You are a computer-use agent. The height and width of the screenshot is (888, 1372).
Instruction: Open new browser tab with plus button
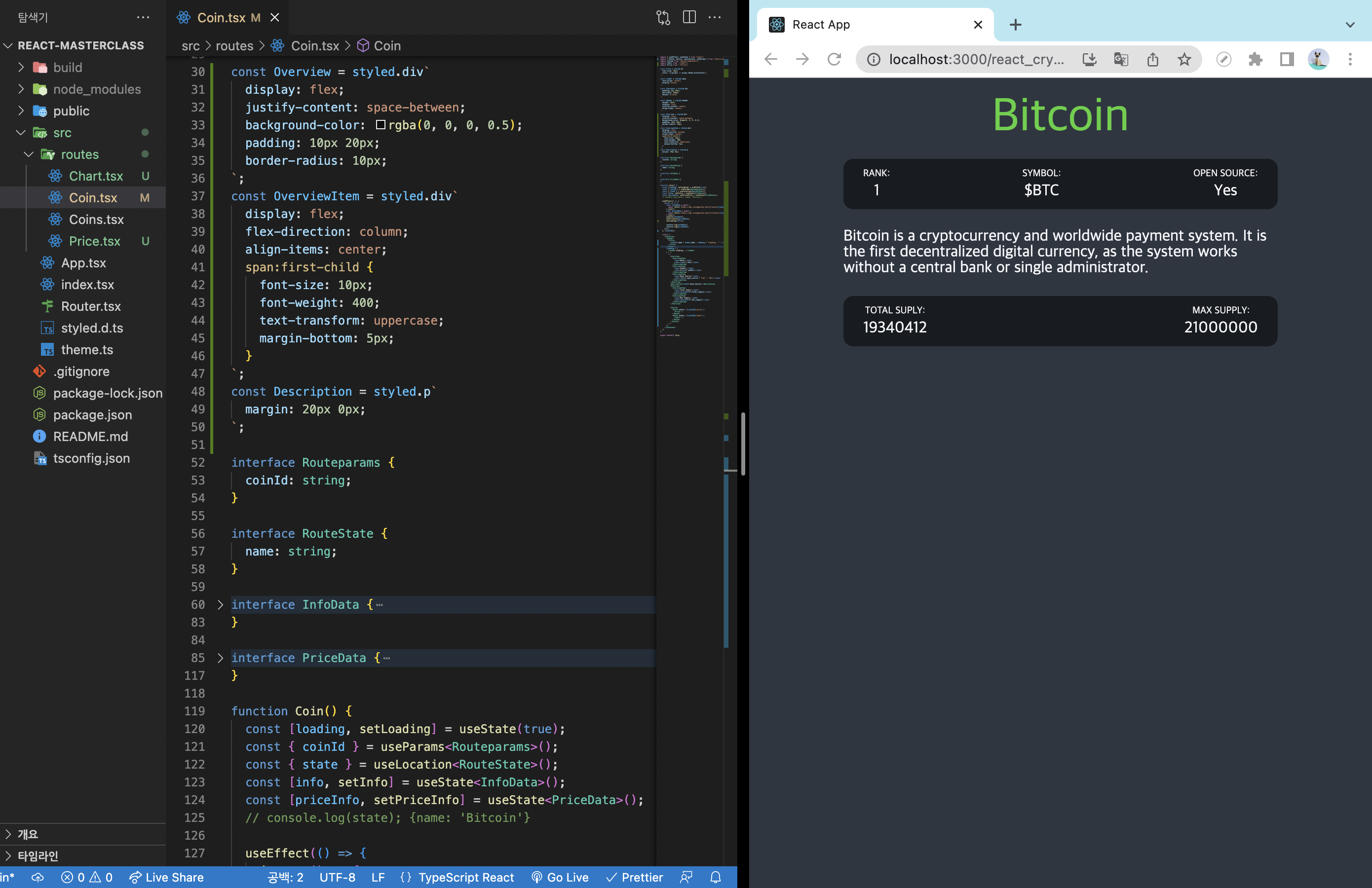pos(1016,25)
